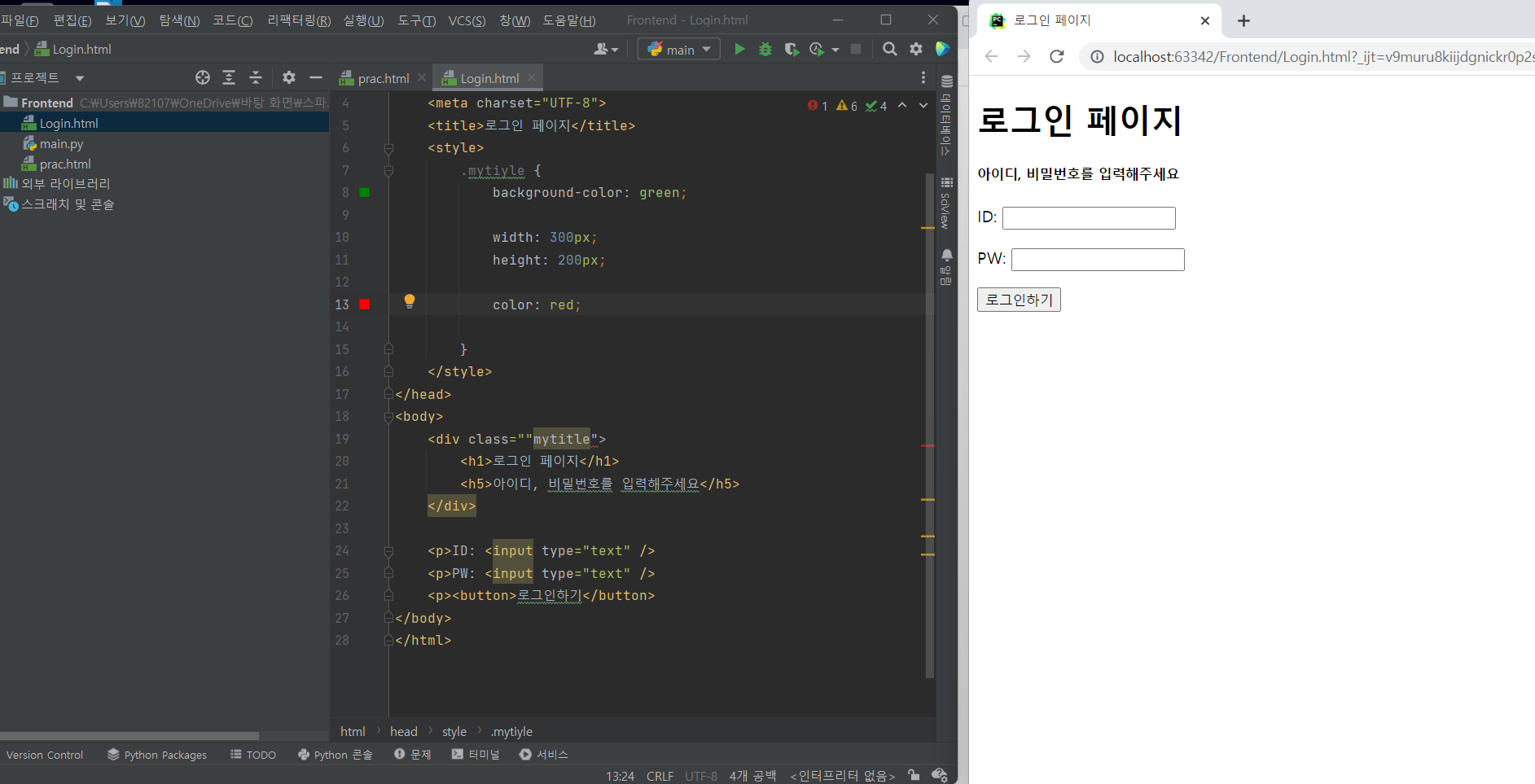Click the JetBrains colorful logo icon in the toolbar
The image size is (1535, 784).
coord(942,49)
